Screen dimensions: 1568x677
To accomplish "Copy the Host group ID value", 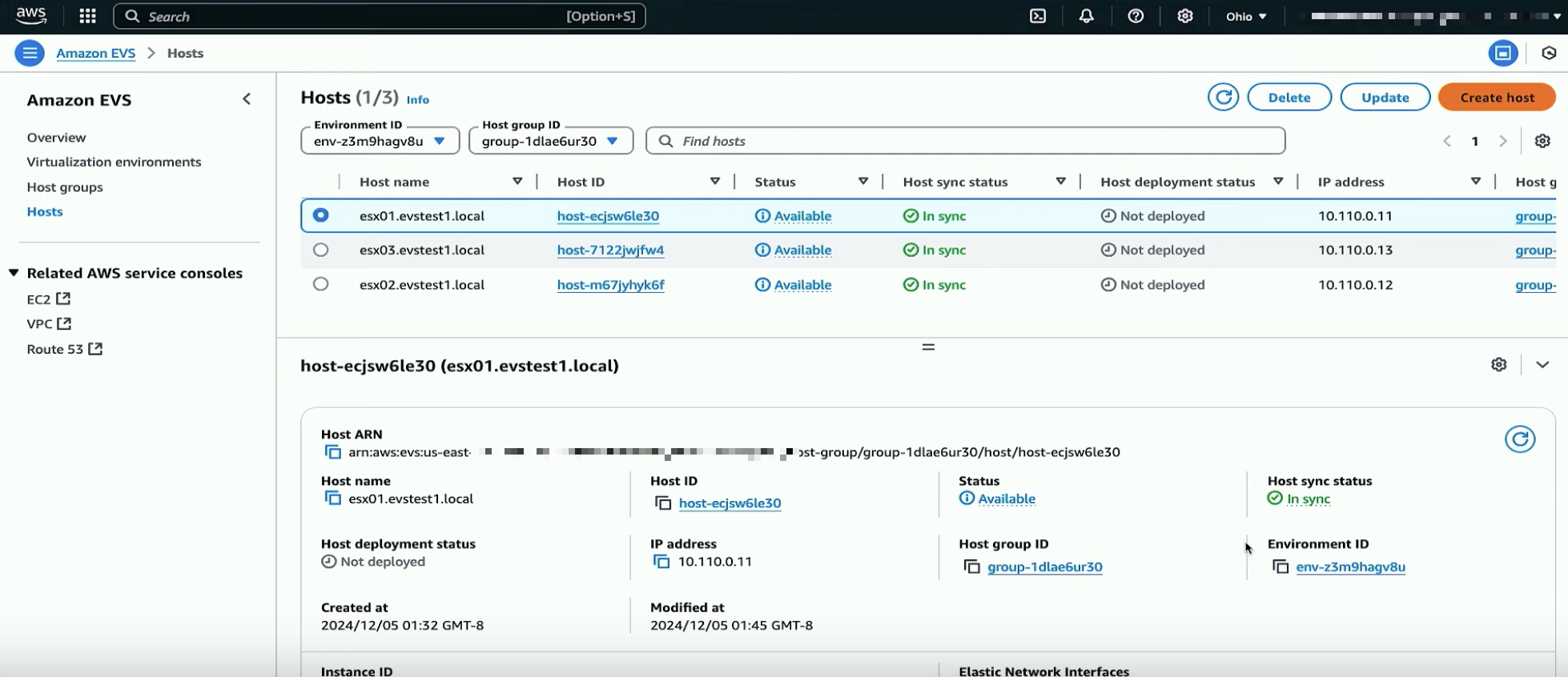I will 971,567.
